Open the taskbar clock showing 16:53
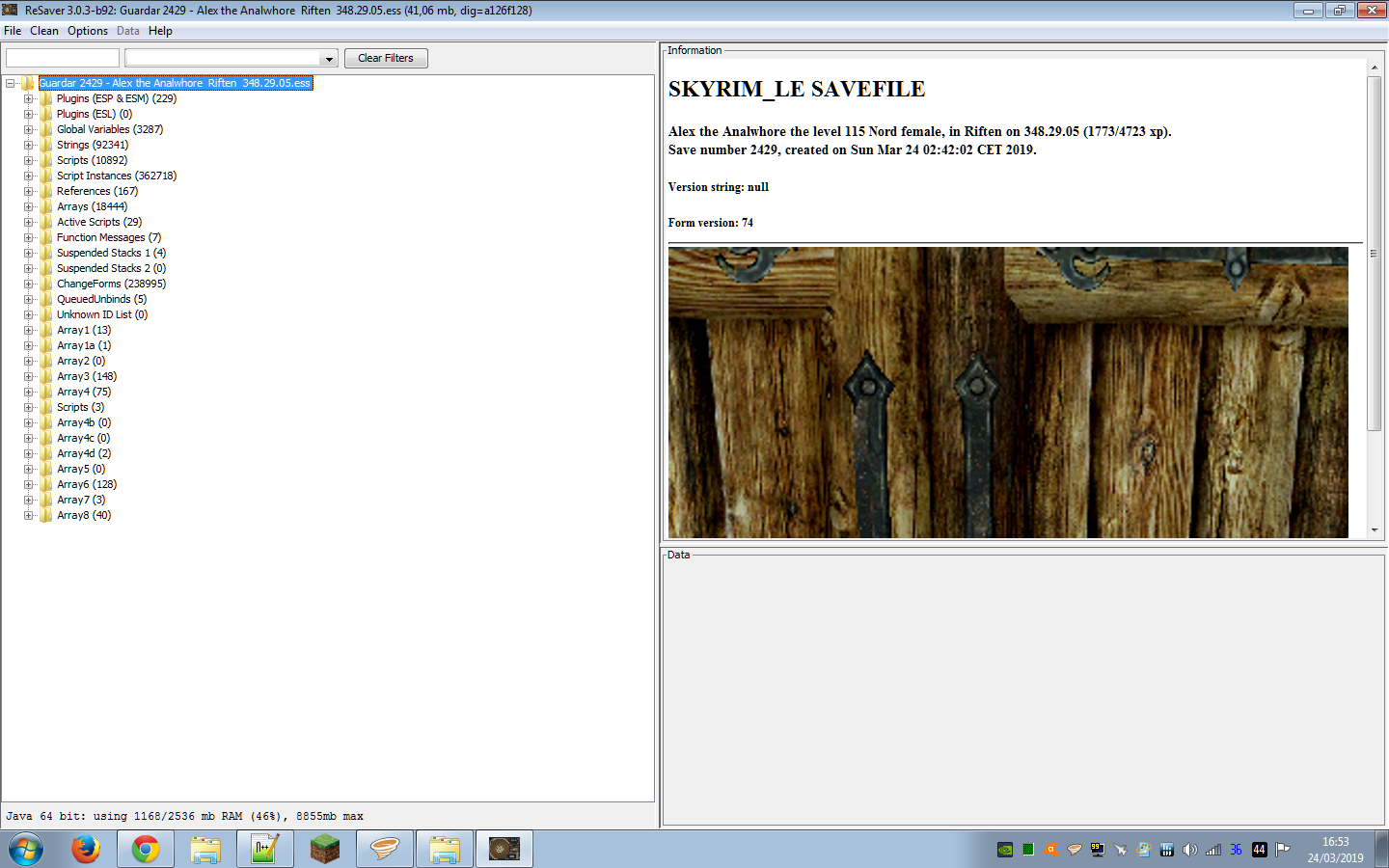Image resolution: width=1389 pixels, height=868 pixels. (x=1336, y=850)
